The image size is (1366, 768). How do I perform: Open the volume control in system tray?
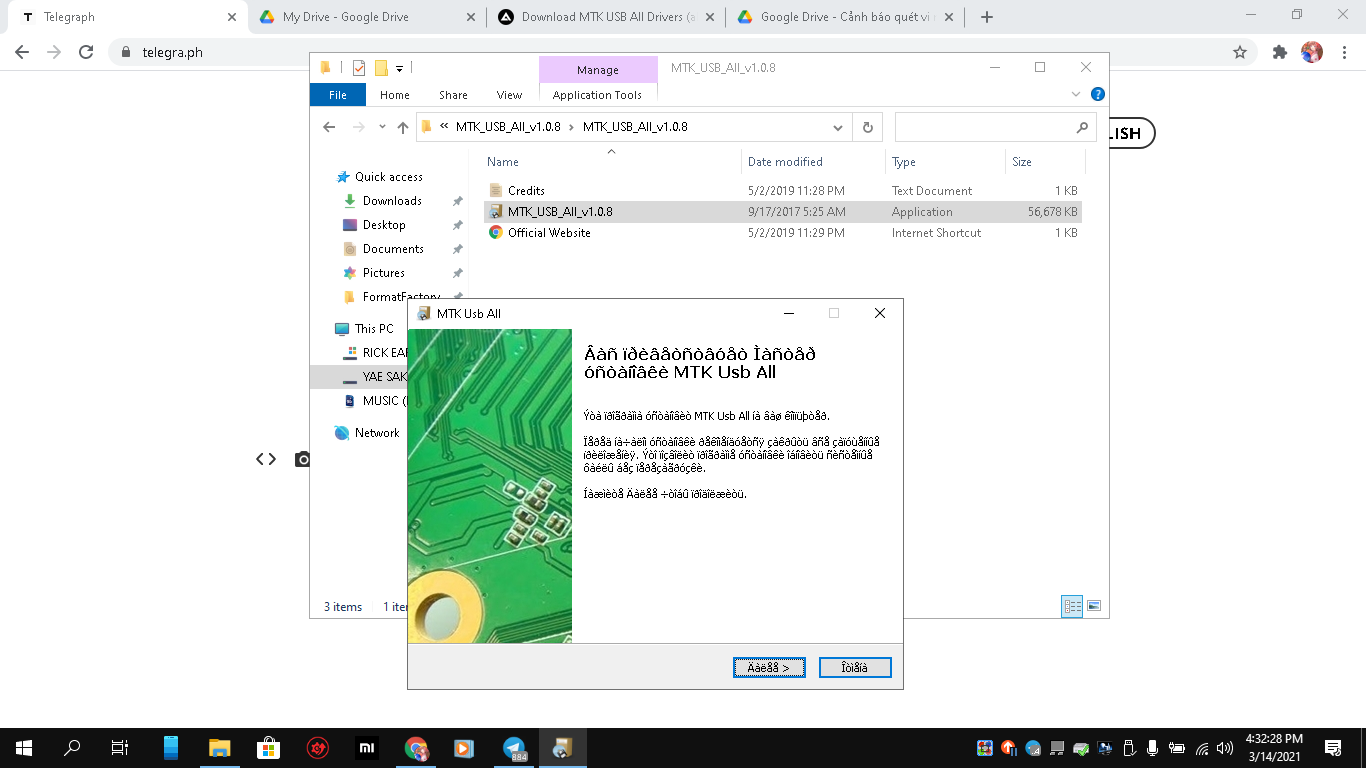pos(1225,748)
